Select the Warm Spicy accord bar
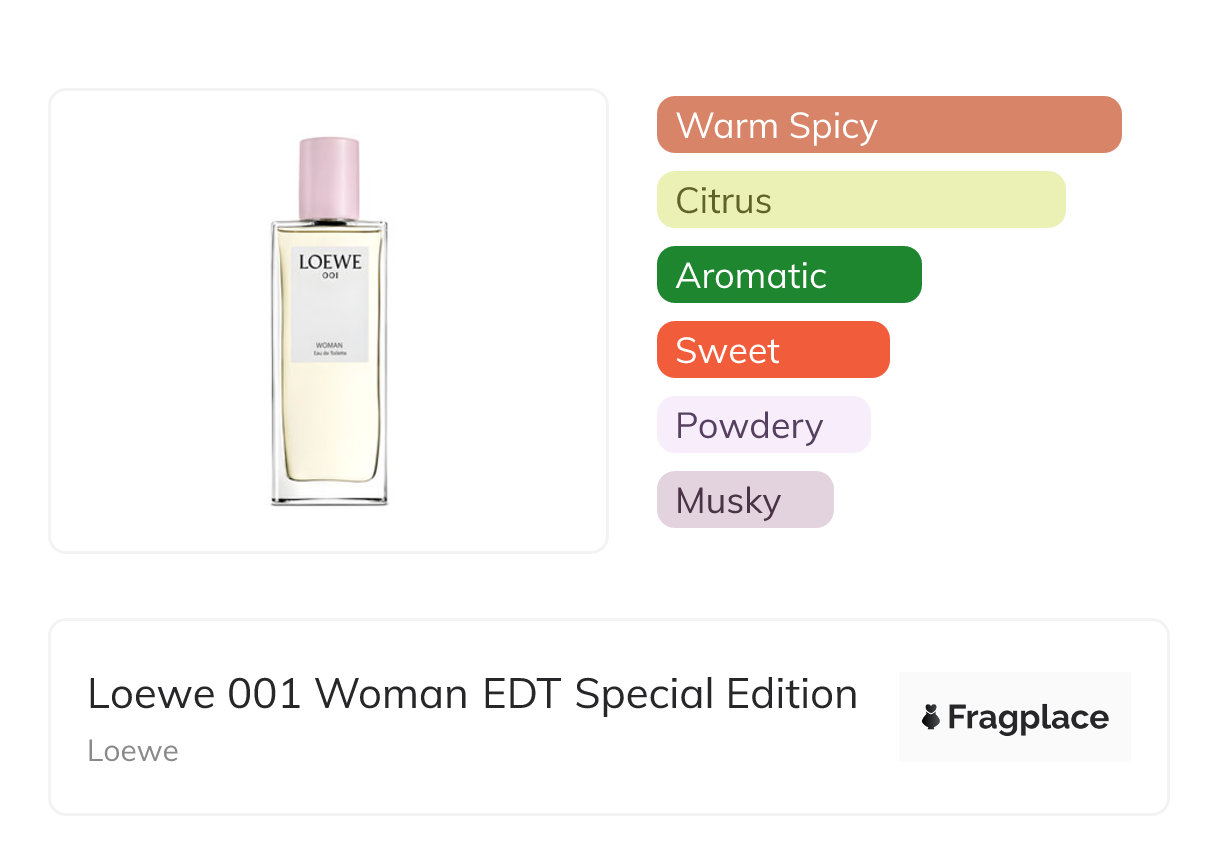Image resolution: width=1218 pixels, height=864 pixels. [x=888, y=125]
